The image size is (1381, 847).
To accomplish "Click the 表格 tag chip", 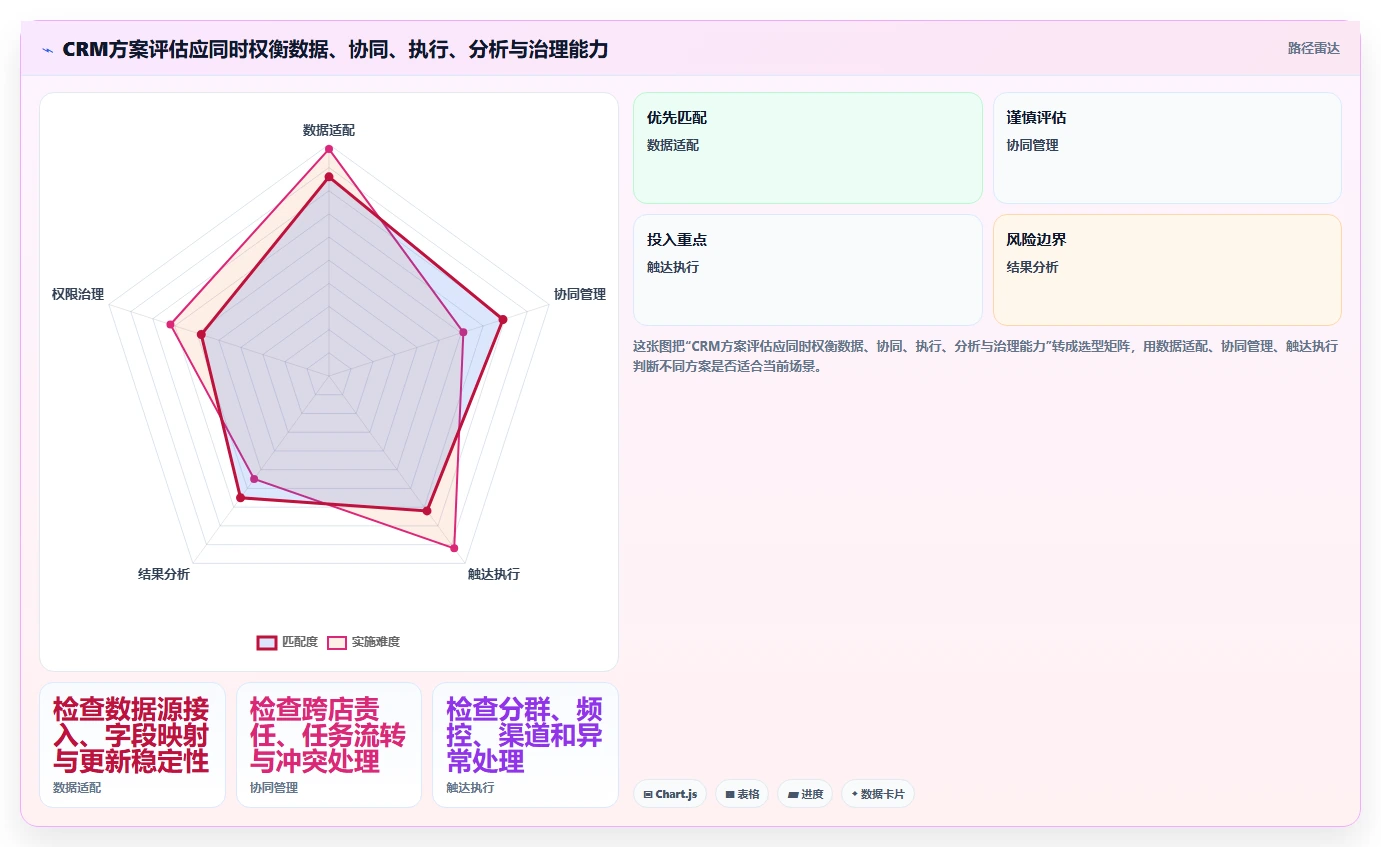I will point(742,794).
